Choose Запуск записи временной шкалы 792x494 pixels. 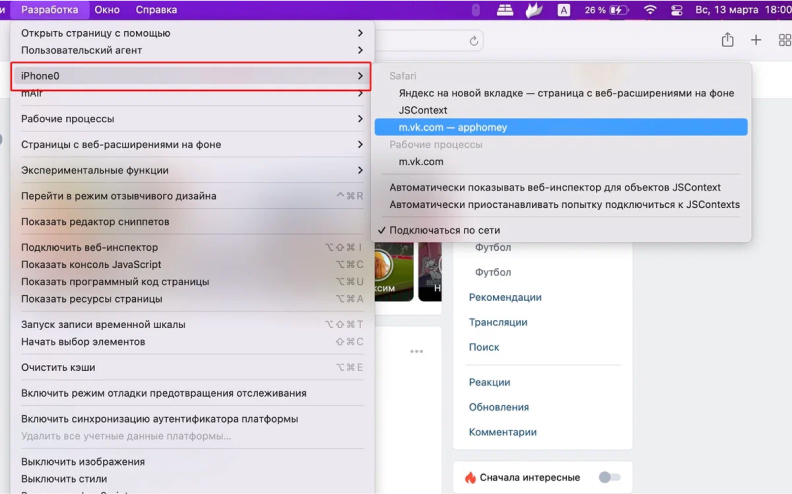tap(192, 325)
